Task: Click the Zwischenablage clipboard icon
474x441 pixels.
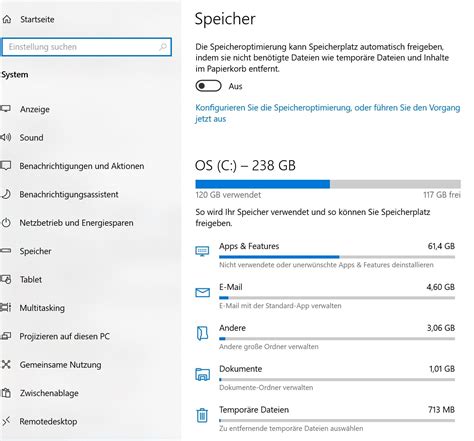Action: [x=6, y=393]
